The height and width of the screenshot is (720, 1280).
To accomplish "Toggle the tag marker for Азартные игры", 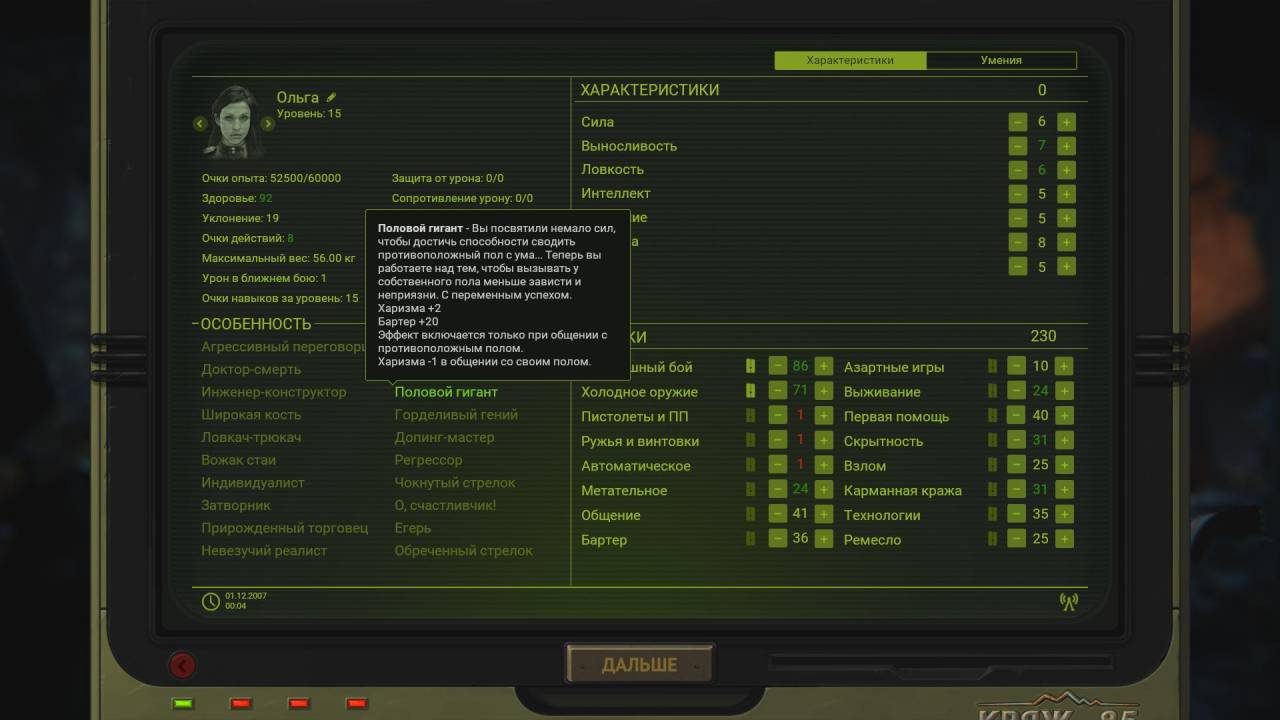I will pyautogui.click(x=992, y=367).
